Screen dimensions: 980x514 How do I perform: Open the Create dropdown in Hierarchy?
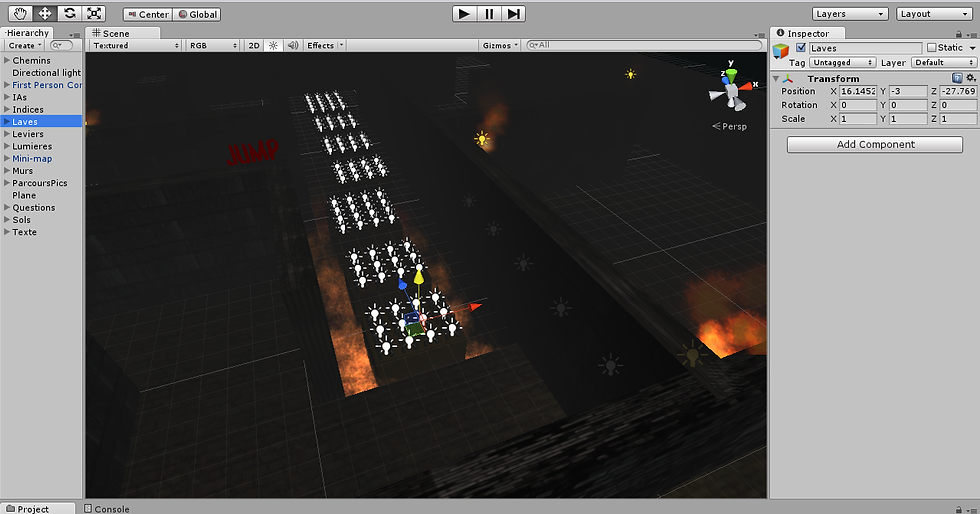(x=25, y=46)
